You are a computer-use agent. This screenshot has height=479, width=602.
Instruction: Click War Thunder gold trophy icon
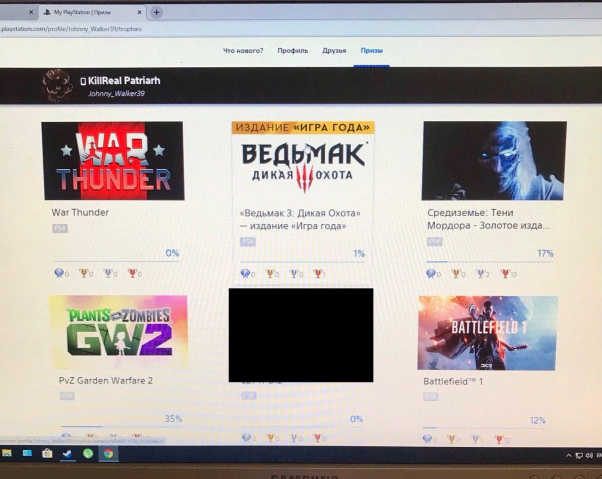(x=83, y=273)
